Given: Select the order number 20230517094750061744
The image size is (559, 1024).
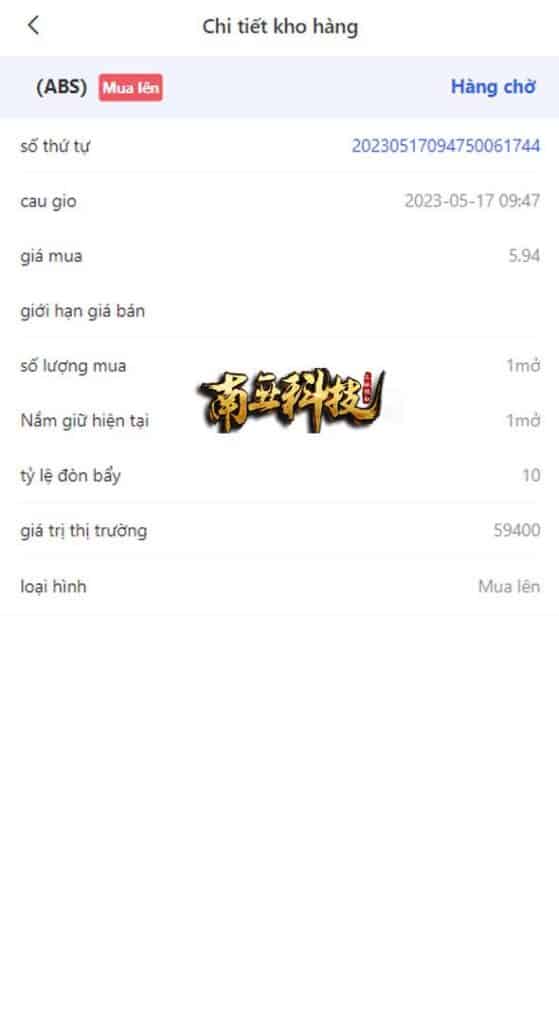Looking at the screenshot, I should (445, 146).
